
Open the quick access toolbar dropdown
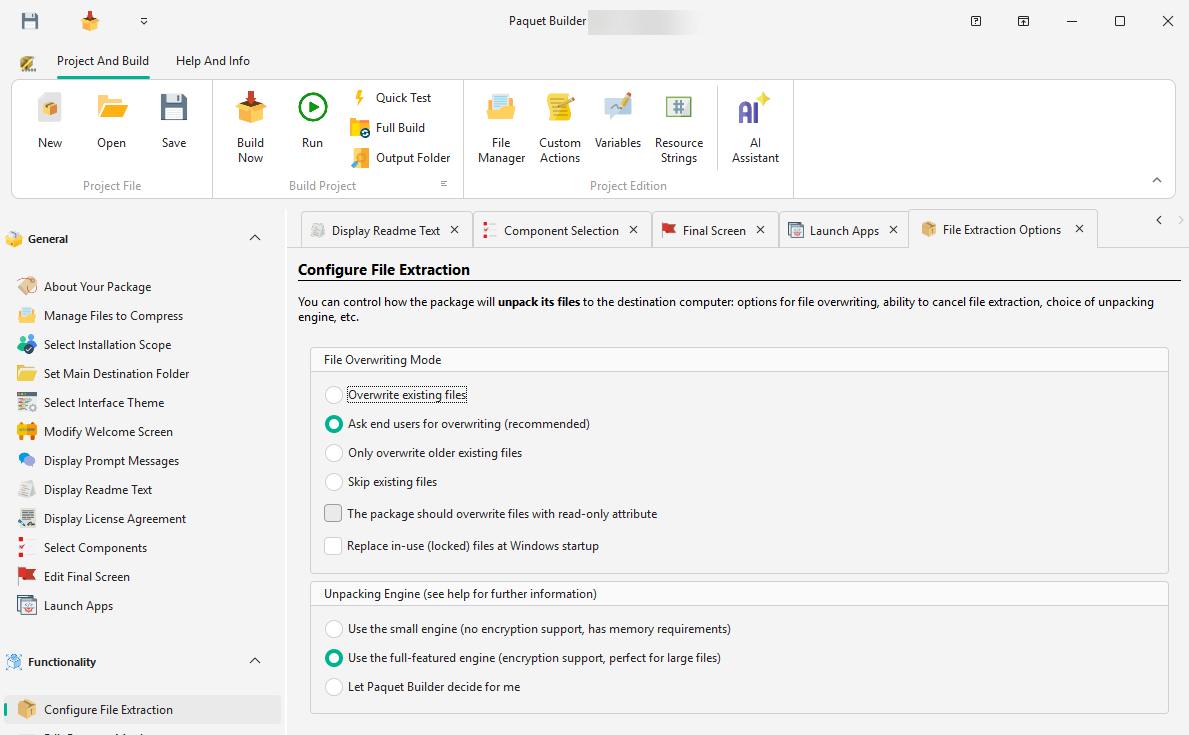143,20
